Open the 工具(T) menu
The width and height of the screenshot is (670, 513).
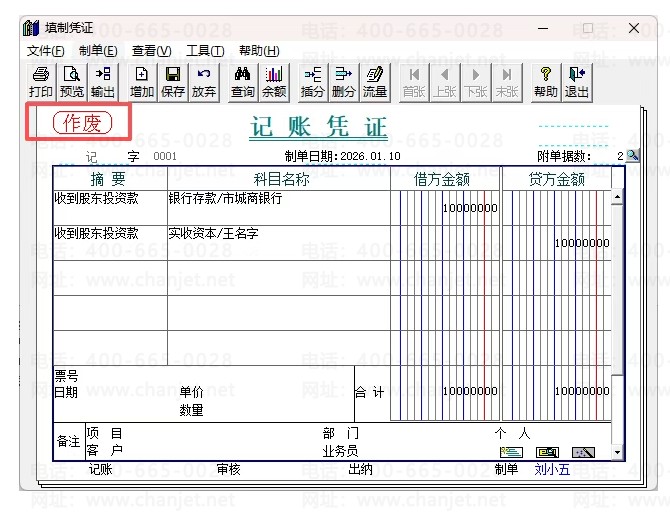(x=205, y=51)
